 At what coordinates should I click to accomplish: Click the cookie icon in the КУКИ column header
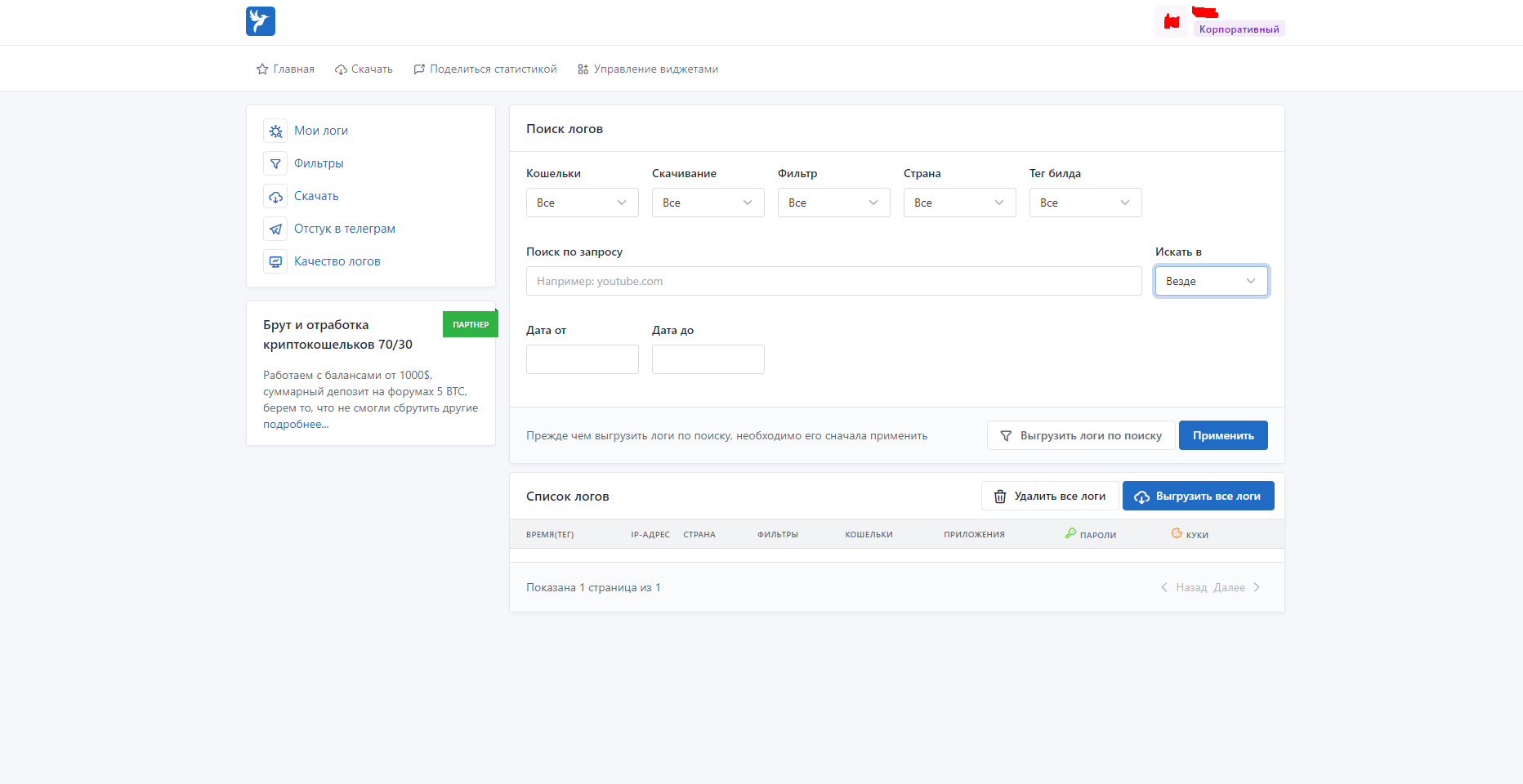[1177, 533]
